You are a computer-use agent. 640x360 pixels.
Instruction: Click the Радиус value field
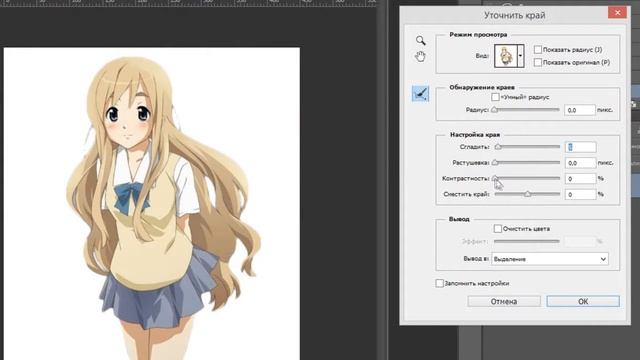coord(580,110)
